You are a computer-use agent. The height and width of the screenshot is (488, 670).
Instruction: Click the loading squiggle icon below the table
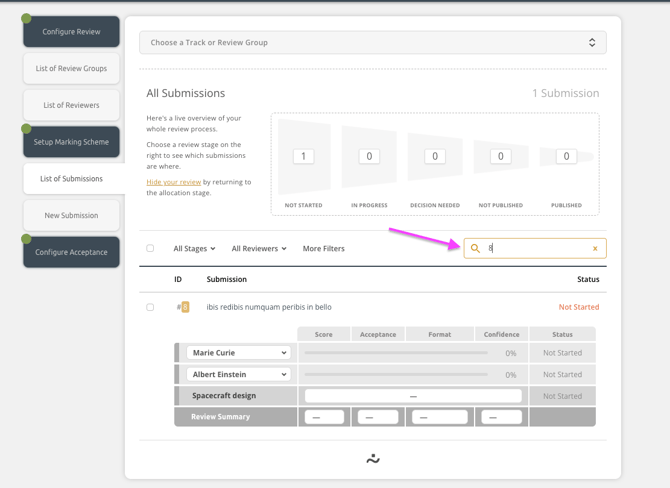[373, 459]
